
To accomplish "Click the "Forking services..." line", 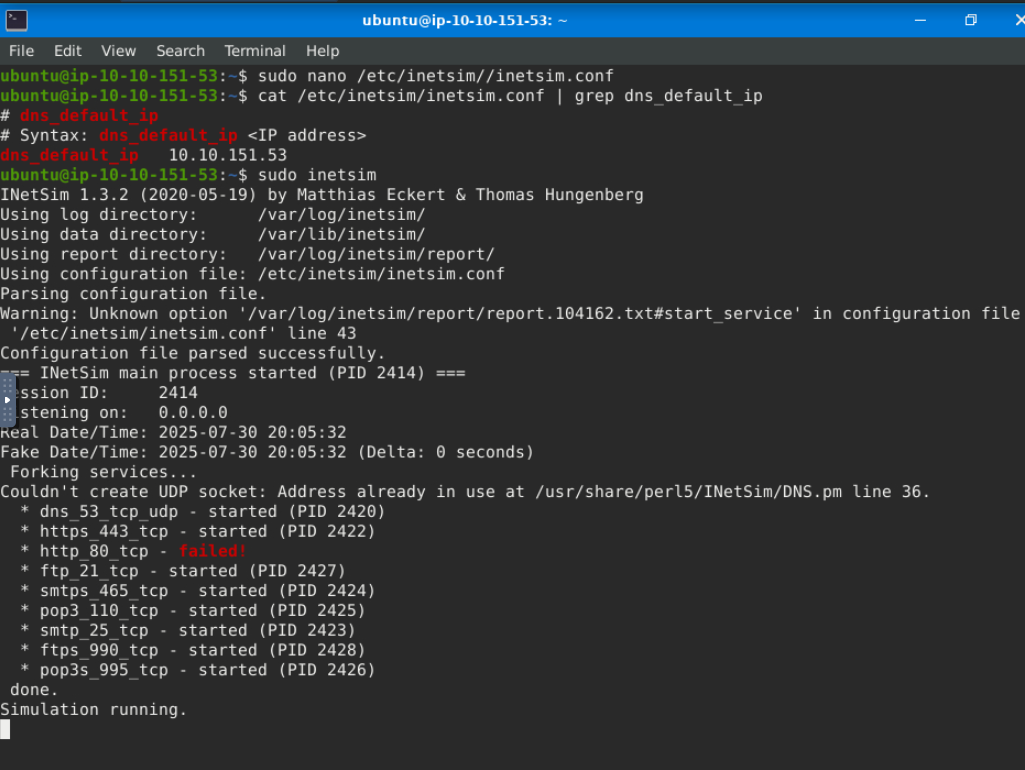I will tap(103, 472).
